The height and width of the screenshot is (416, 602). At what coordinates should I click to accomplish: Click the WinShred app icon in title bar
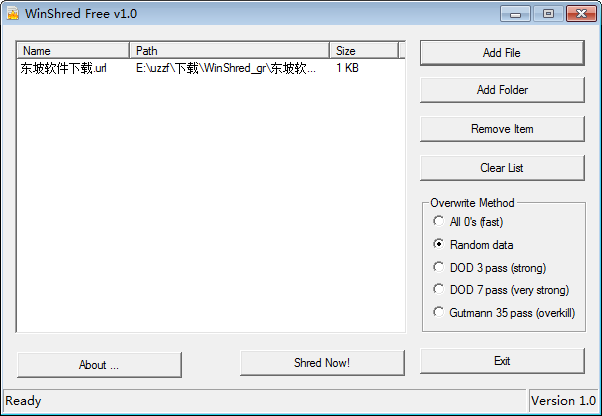pos(13,14)
